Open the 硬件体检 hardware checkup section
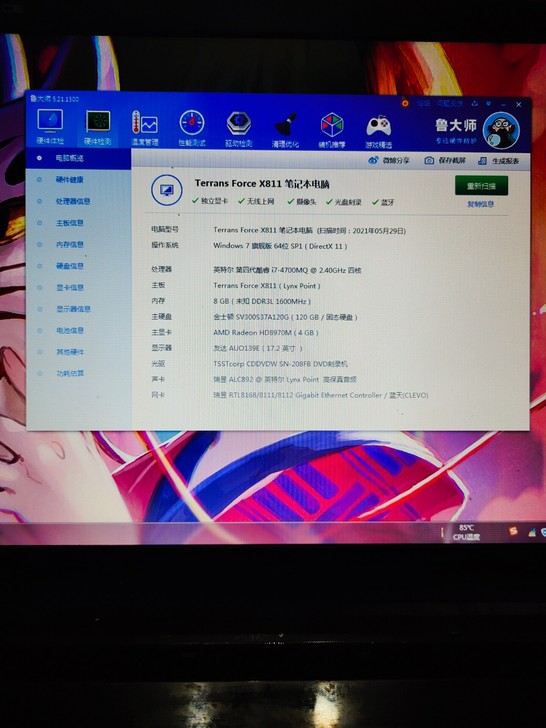 point(50,126)
